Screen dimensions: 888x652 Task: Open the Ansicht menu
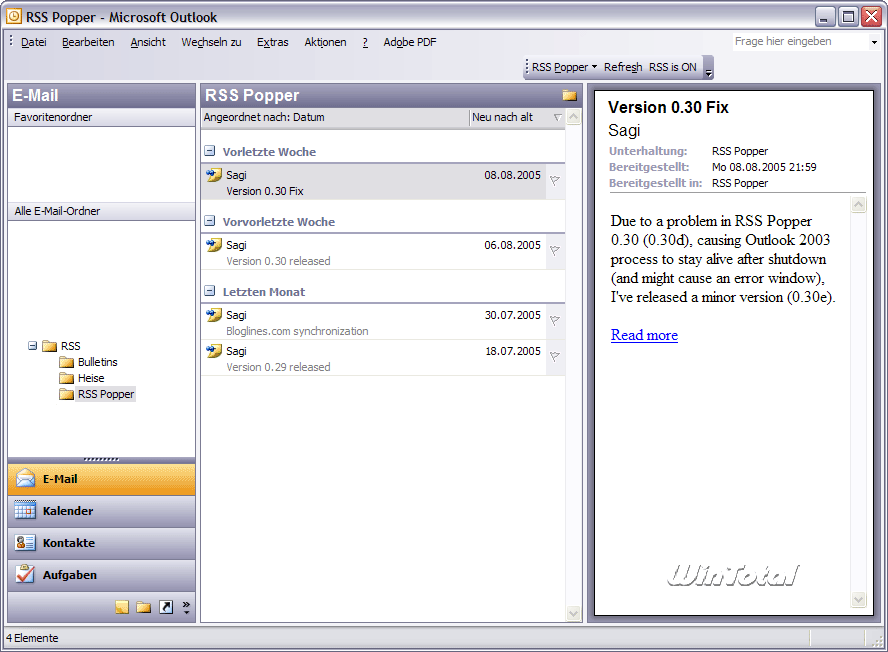tap(148, 42)
